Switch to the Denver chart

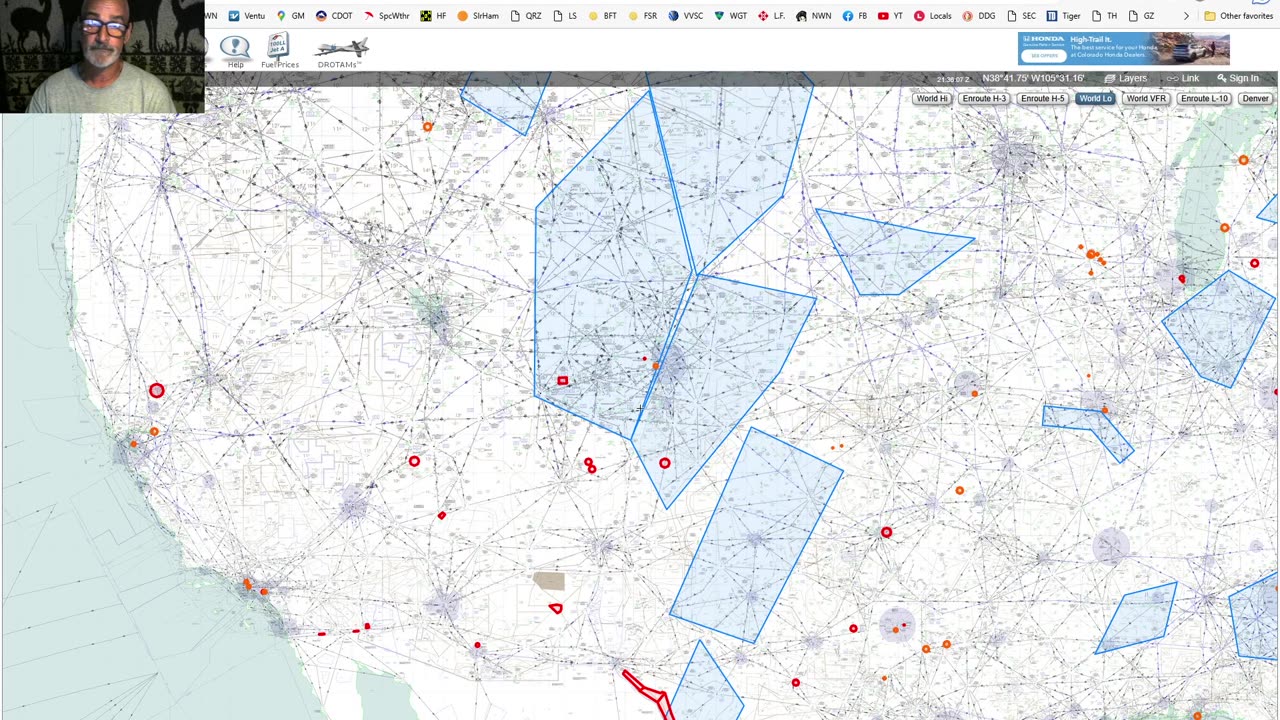pos(1255,99)
